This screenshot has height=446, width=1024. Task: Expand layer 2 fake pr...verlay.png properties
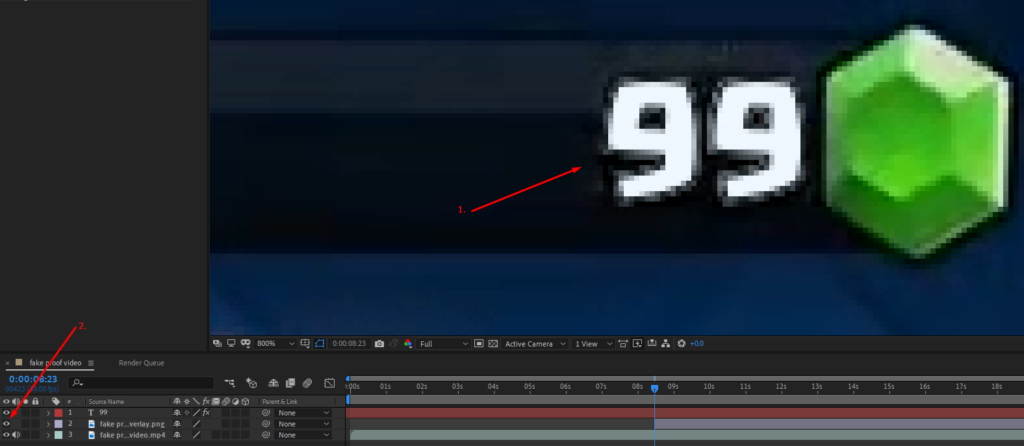[48, 424]
